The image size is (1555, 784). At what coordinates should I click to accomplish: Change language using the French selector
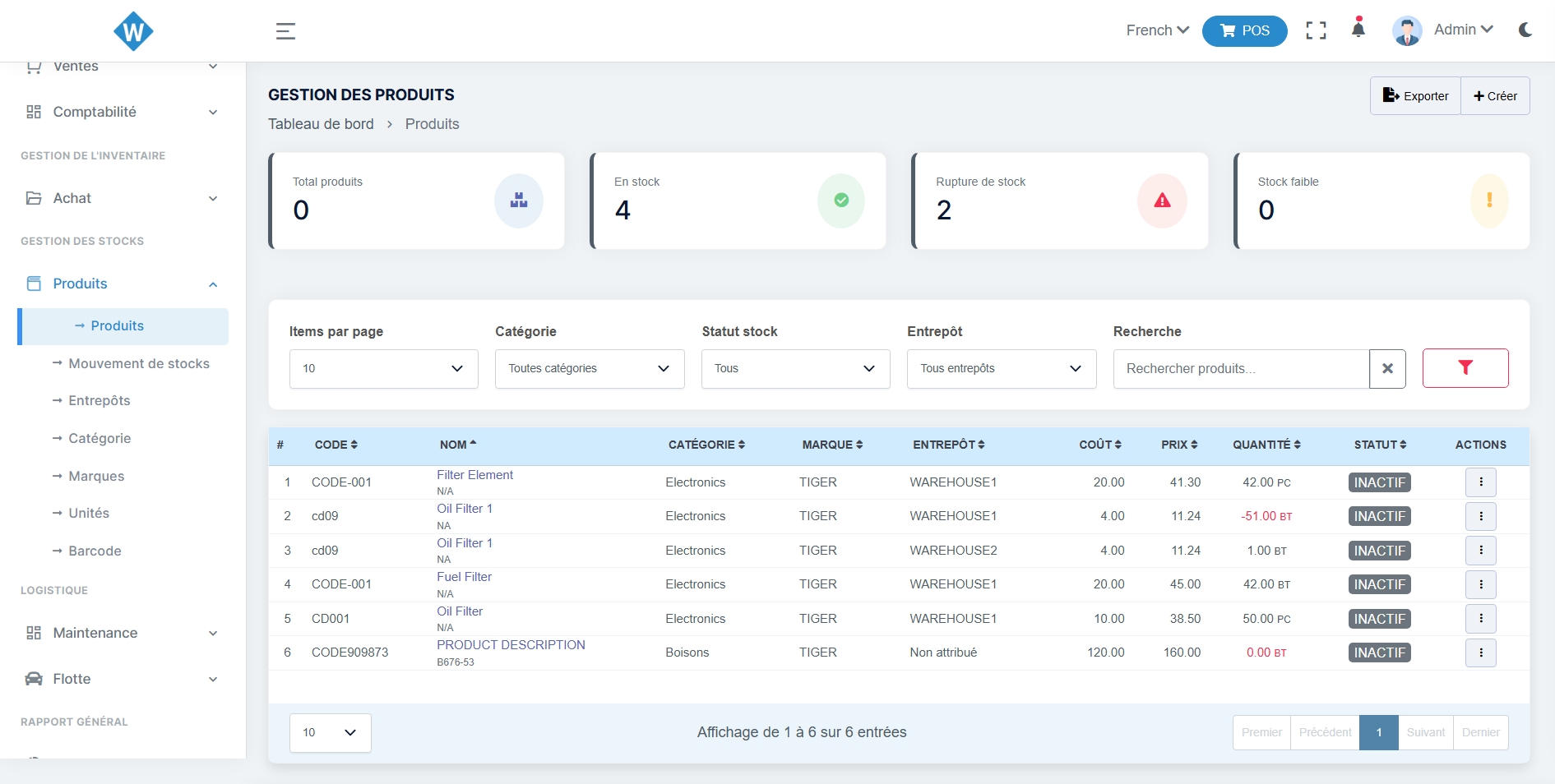(1157, 30)
